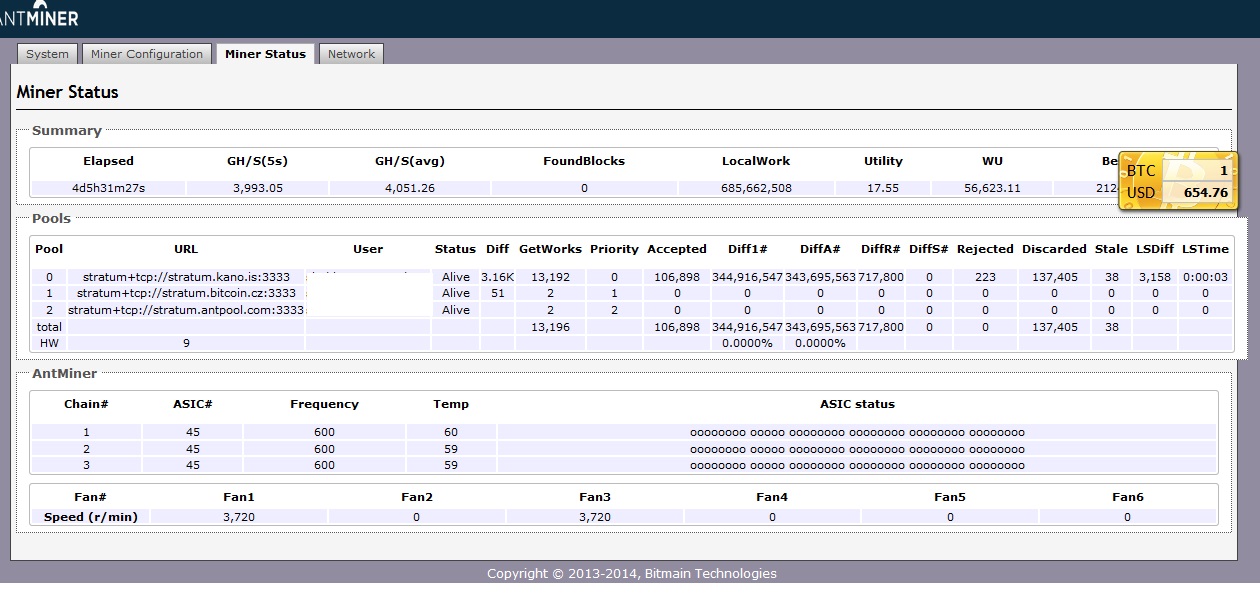Click the USD value field showing 654.76
The height and width of the screenshot is (614, 1260).
(x=1198, y=192)
